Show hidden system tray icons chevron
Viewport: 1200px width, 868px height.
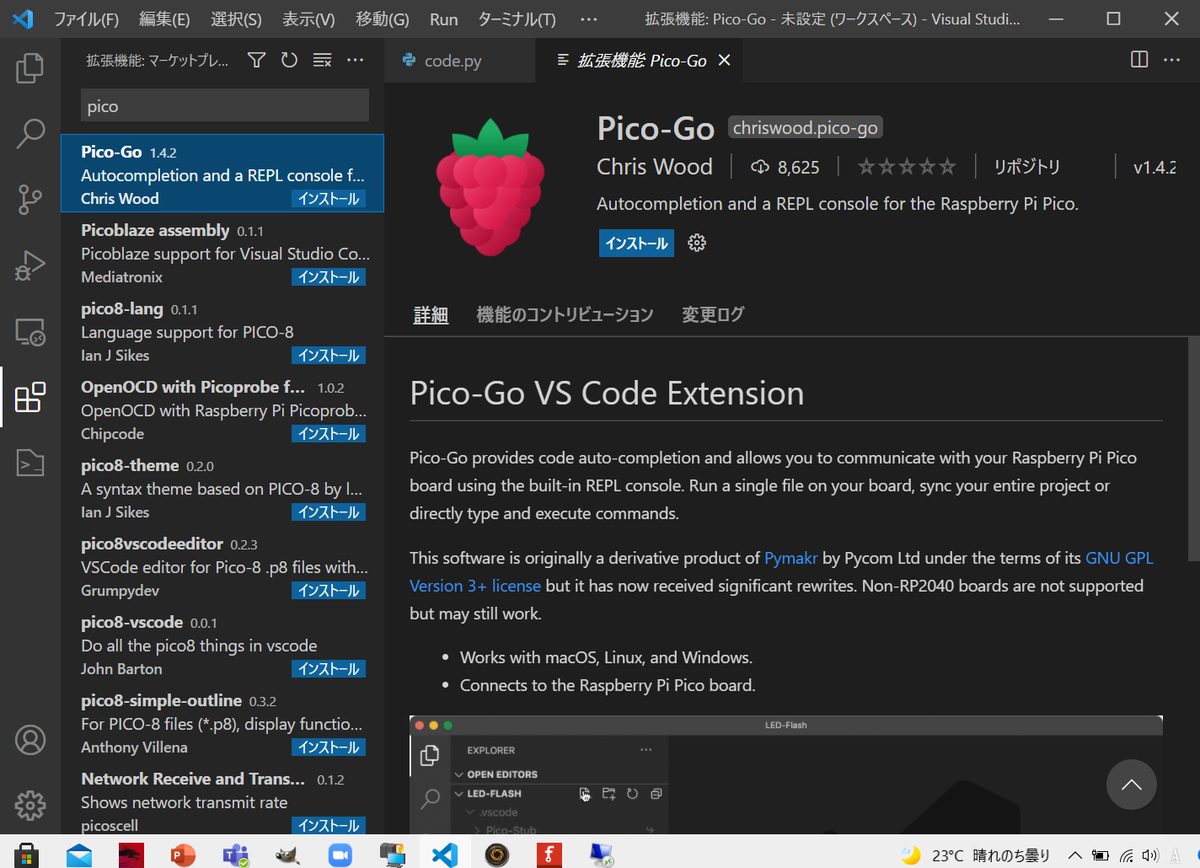pyautogui.click(x=1075, y=855)
